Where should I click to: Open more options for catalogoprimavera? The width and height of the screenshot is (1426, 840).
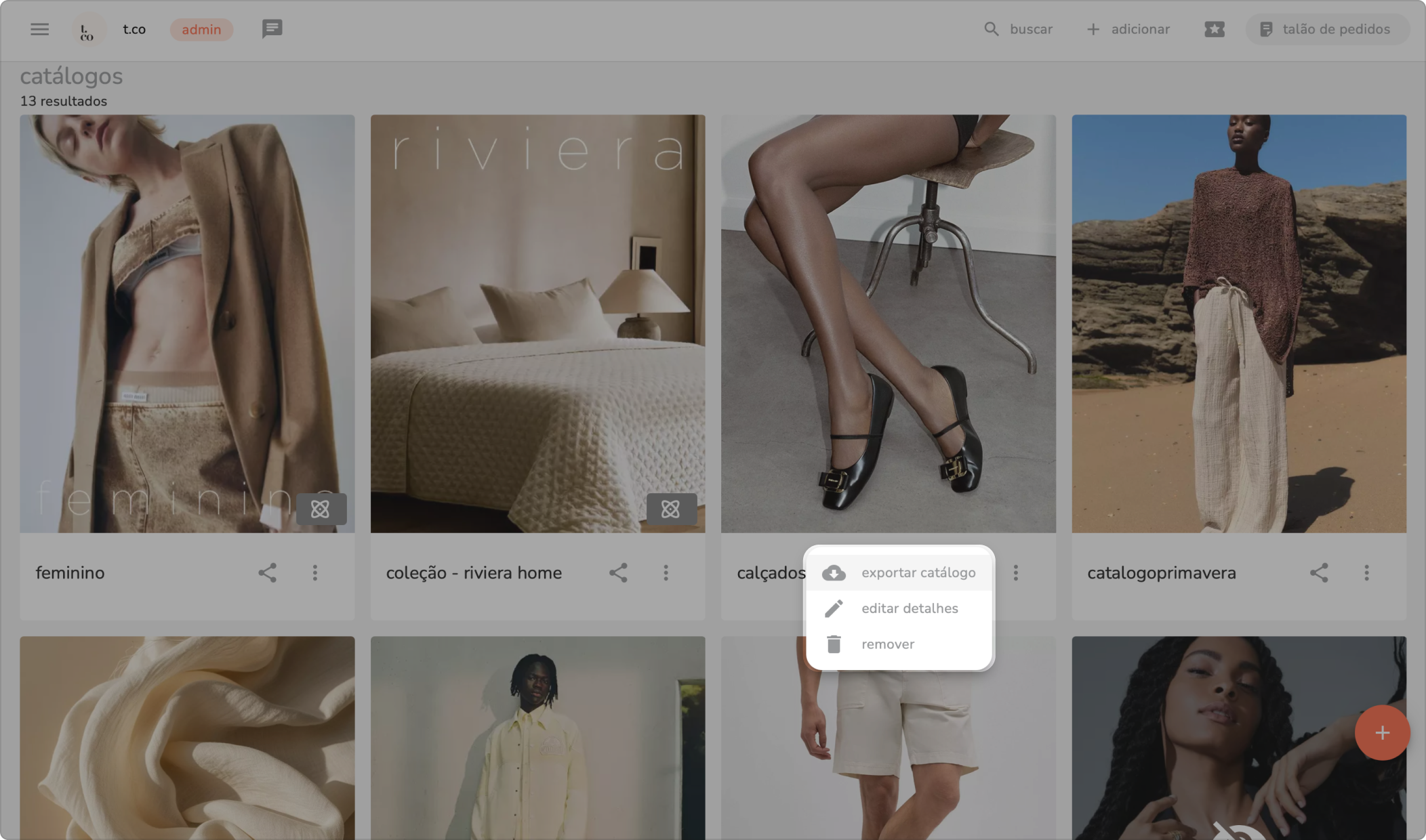(1366, 573)
